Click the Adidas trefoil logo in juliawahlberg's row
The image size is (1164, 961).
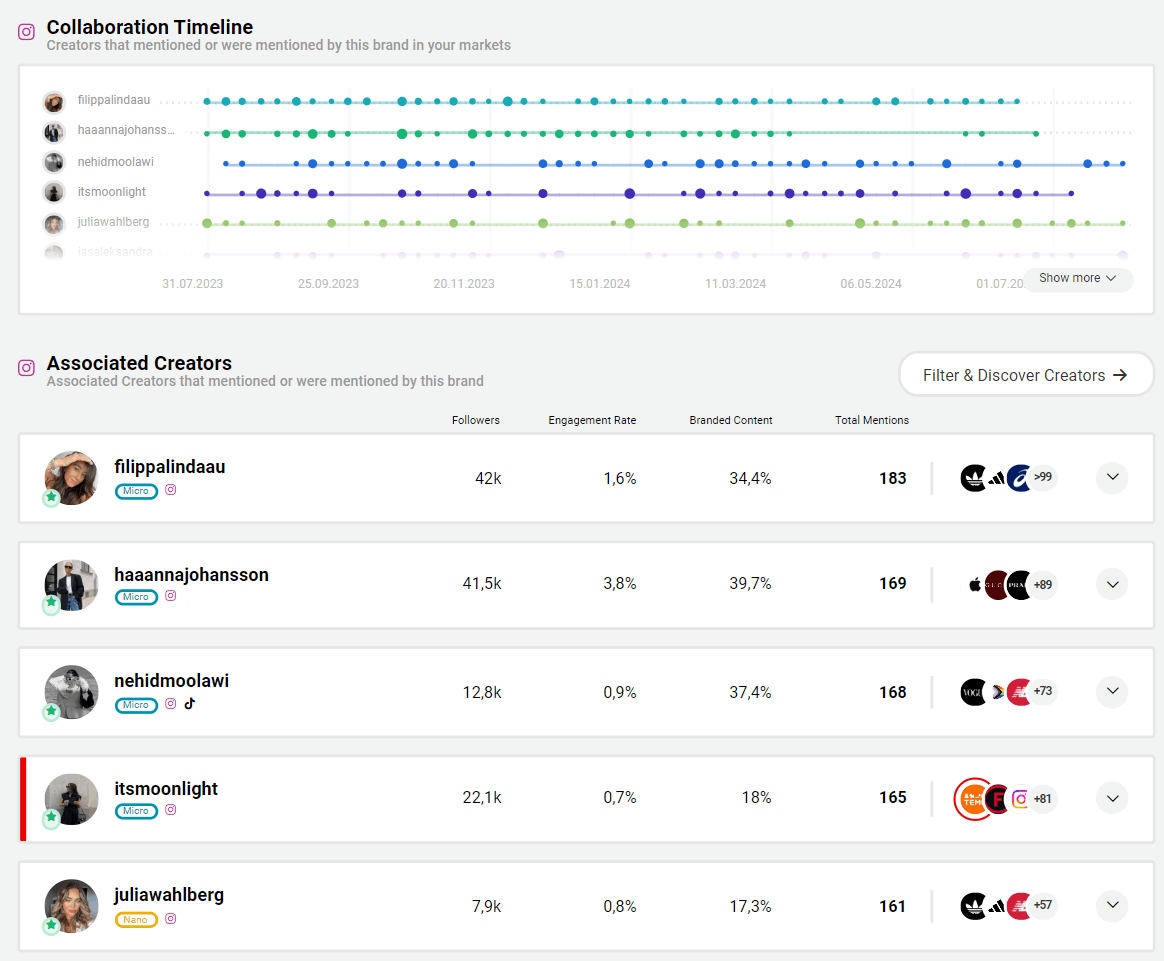point(973,906)
